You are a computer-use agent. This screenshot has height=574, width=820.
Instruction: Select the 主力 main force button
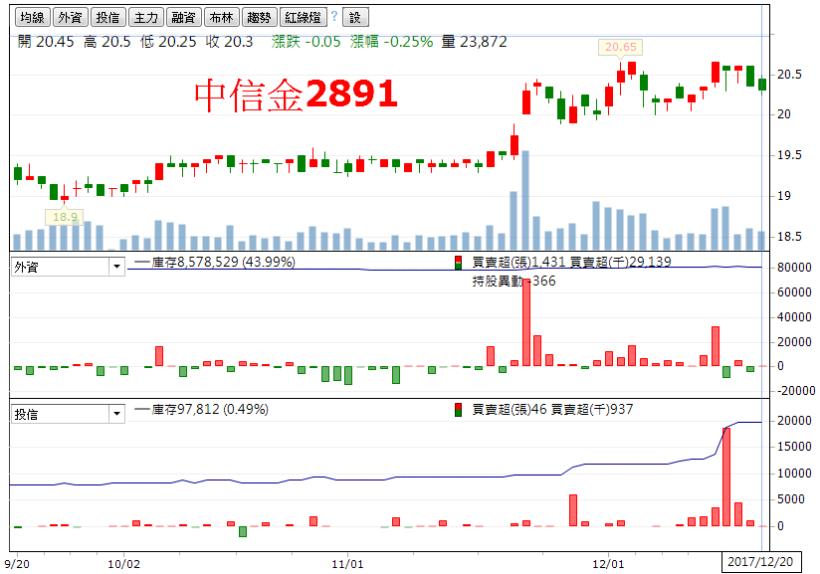(146, 17)
